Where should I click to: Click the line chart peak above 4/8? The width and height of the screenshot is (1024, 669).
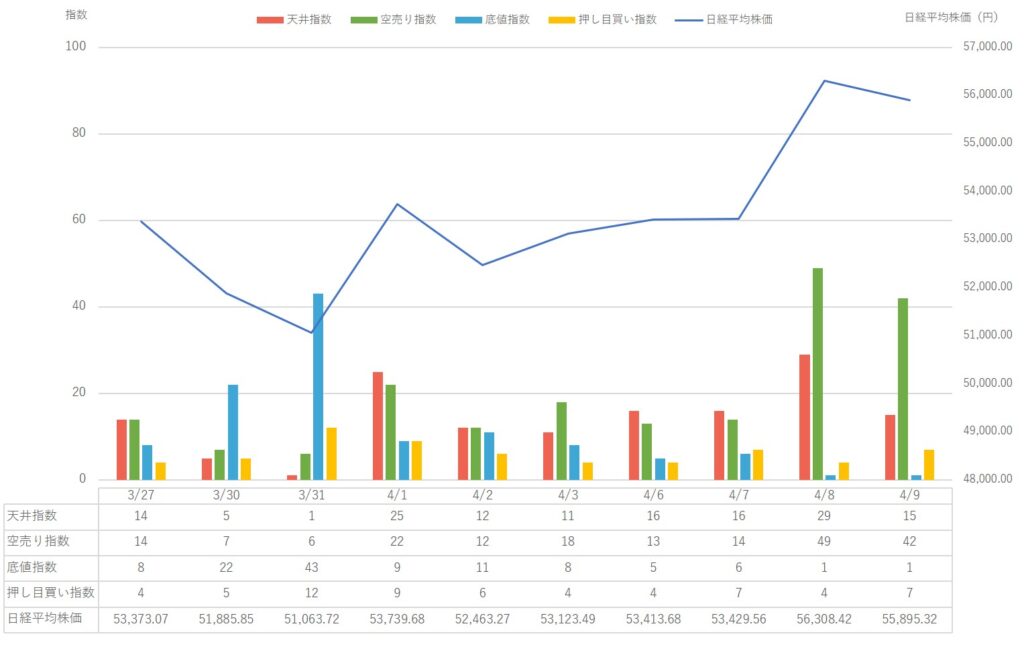(x=824, y=81)
